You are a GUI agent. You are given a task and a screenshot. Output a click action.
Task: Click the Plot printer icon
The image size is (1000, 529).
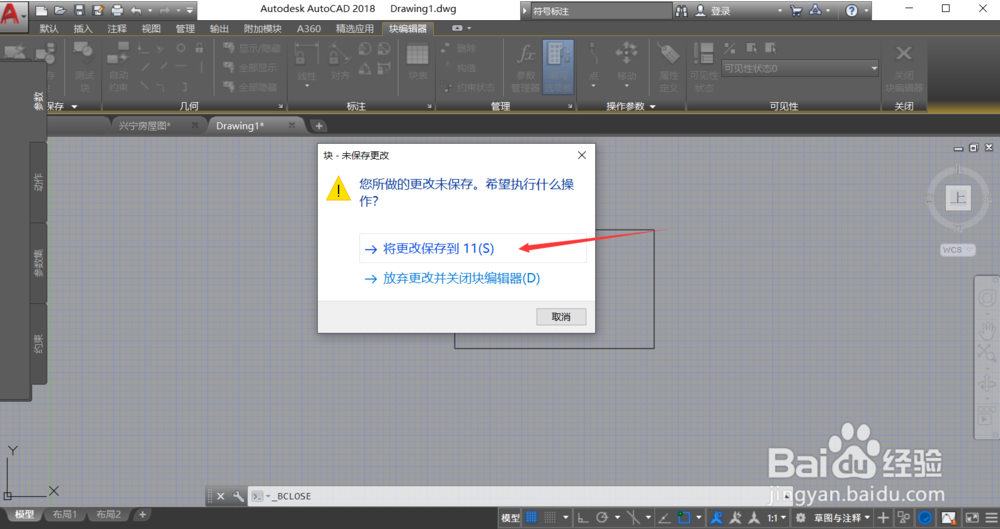pos(117,10)
